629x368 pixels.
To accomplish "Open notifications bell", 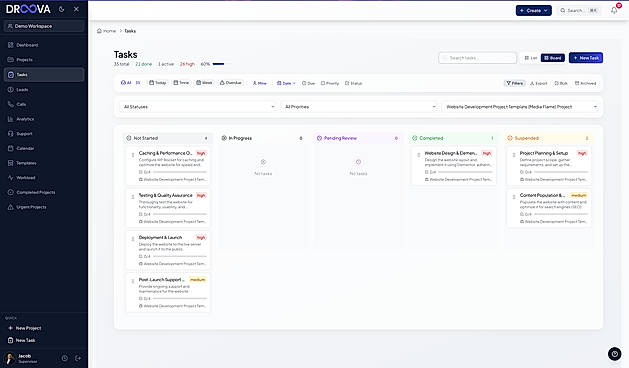I will tap(614, 10).
